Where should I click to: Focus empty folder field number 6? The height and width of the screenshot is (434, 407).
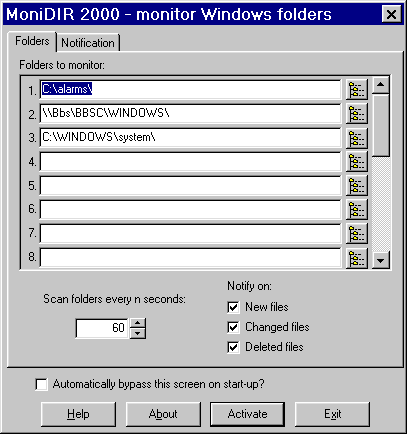tap(191, 209)
